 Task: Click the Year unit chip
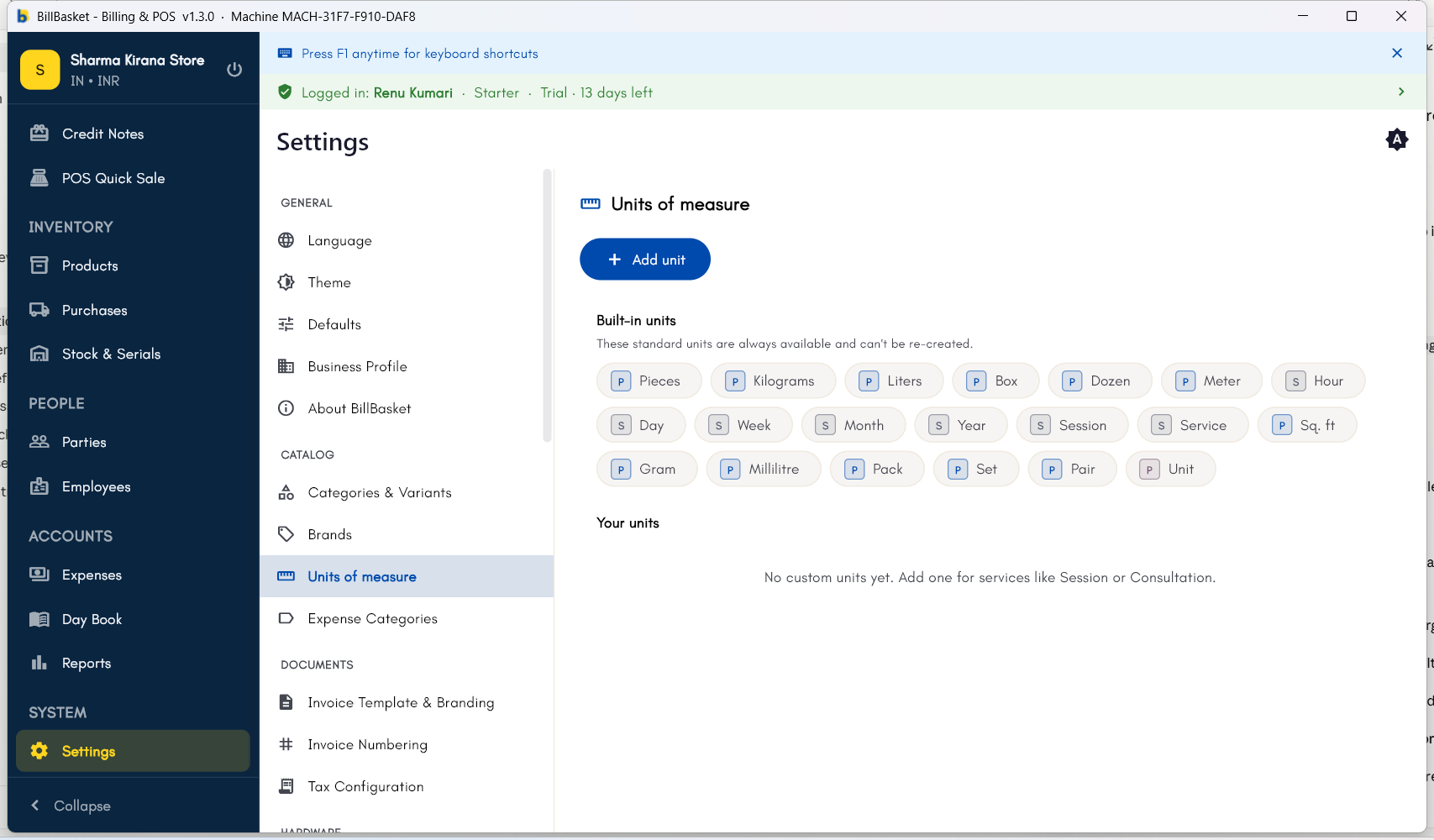(x=961, y=425)
